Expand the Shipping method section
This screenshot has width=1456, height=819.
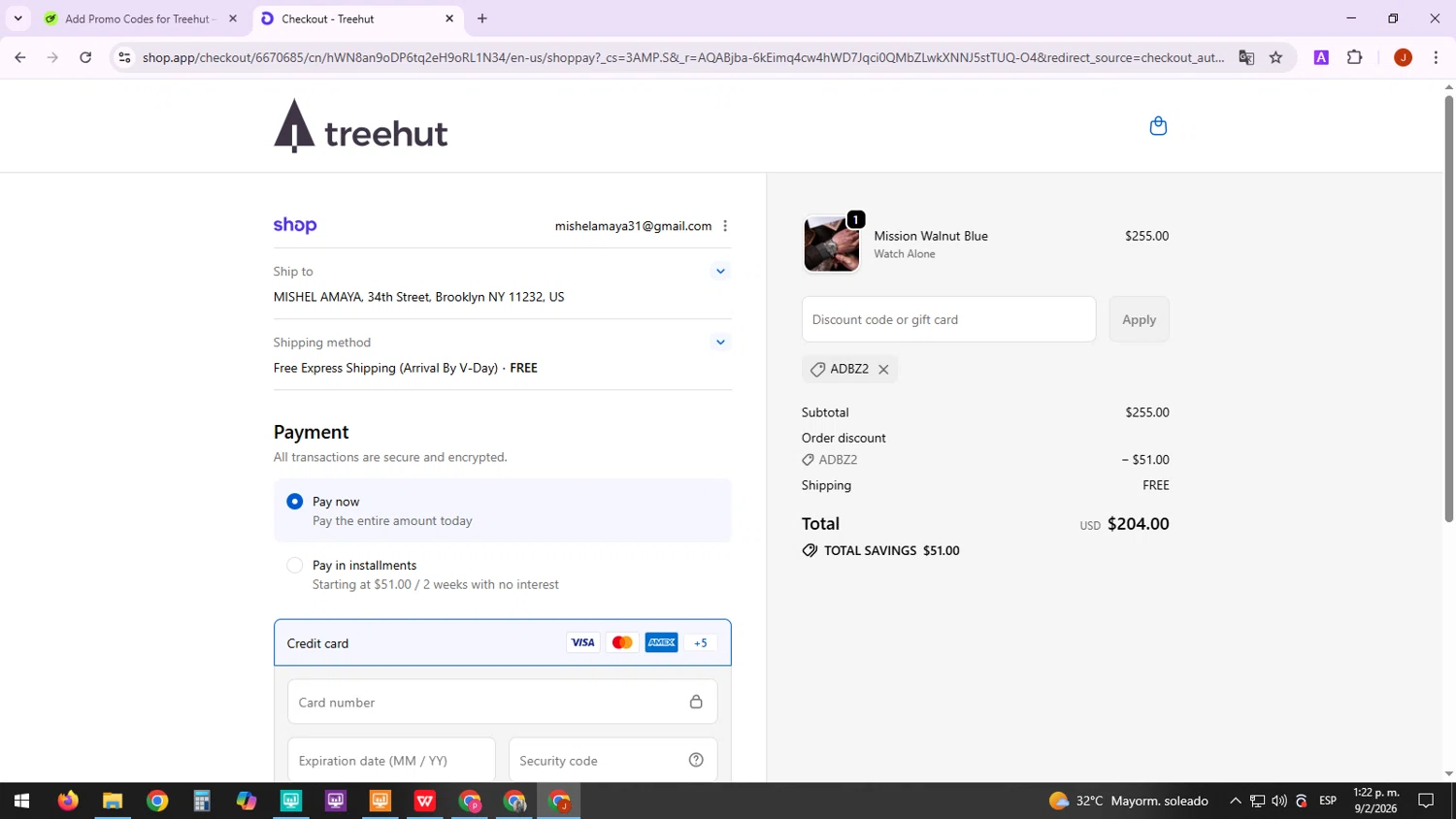point(720,342)
